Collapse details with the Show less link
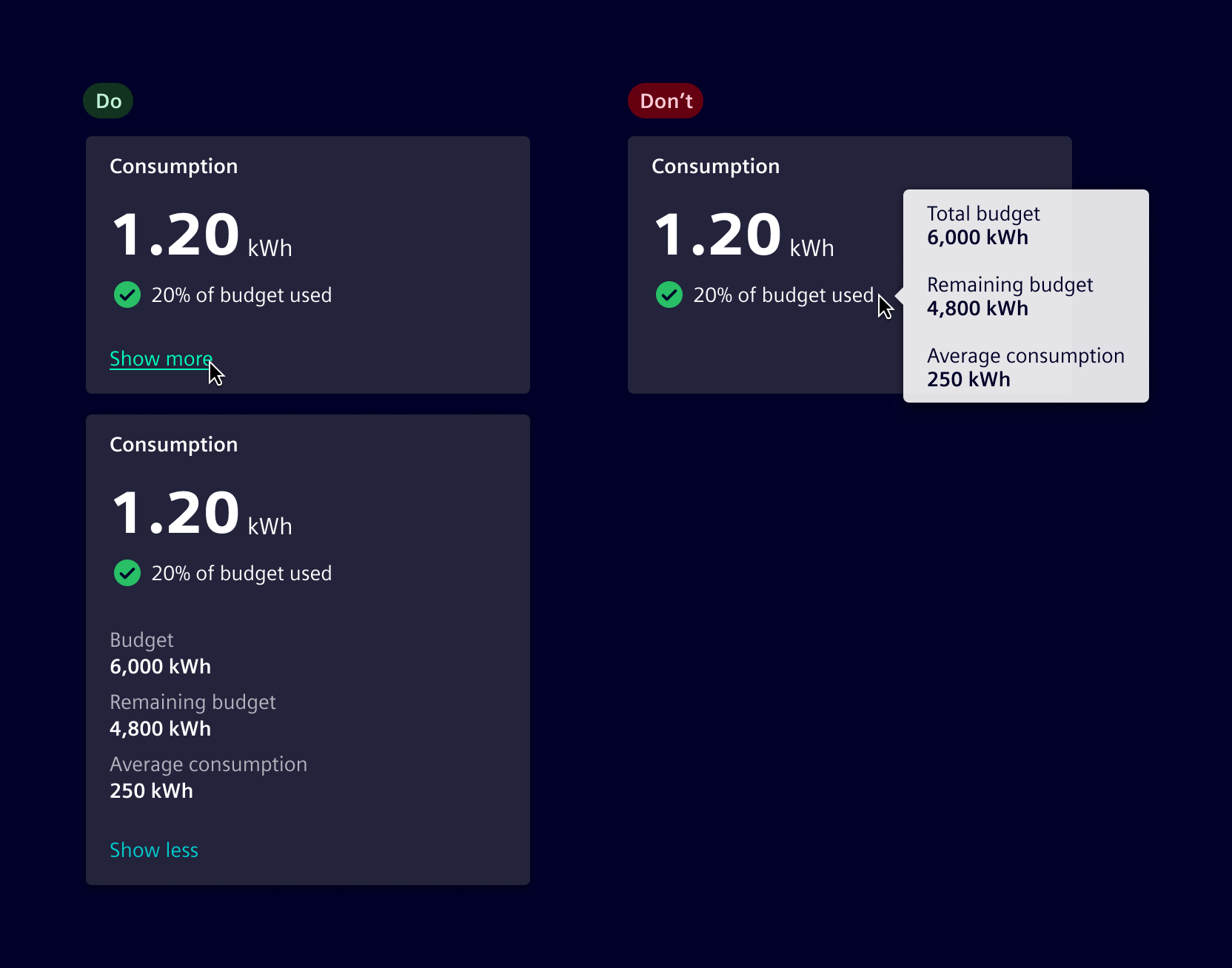 [154, 850]
